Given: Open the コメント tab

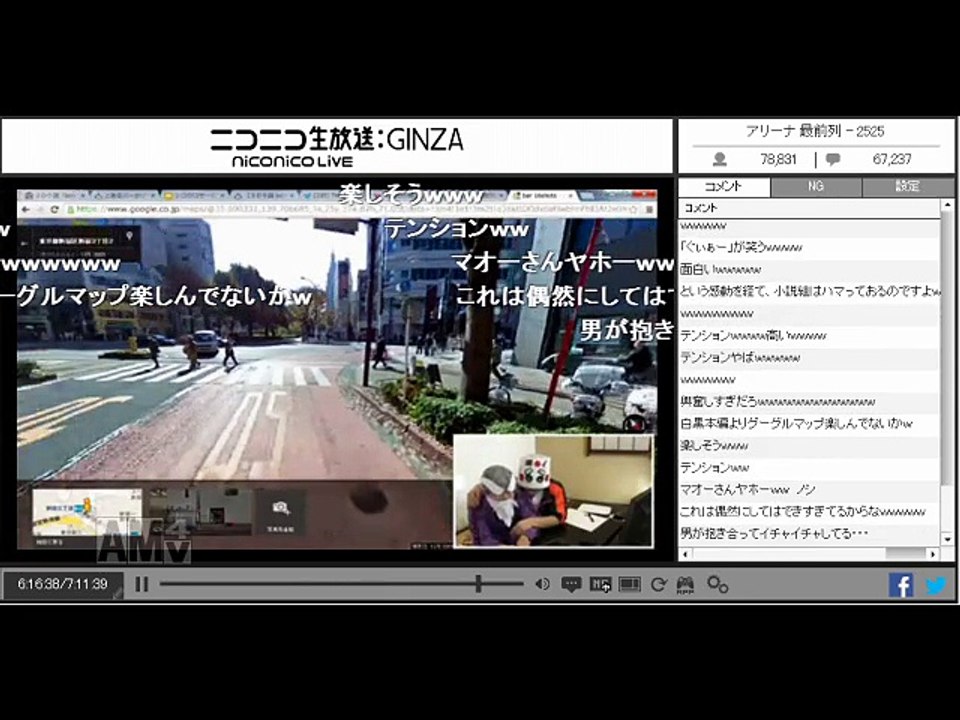Looking at the screenshot, I should click(x=724, y=186).
